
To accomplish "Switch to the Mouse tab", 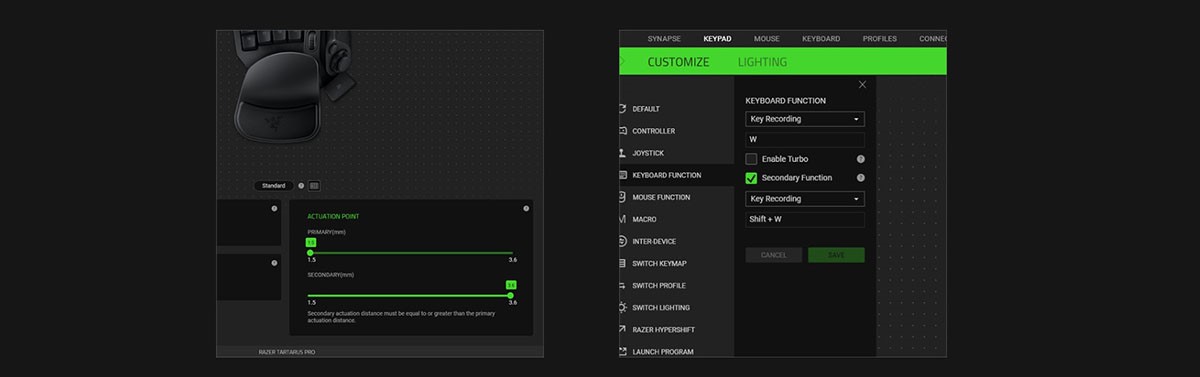I will 767,38.
